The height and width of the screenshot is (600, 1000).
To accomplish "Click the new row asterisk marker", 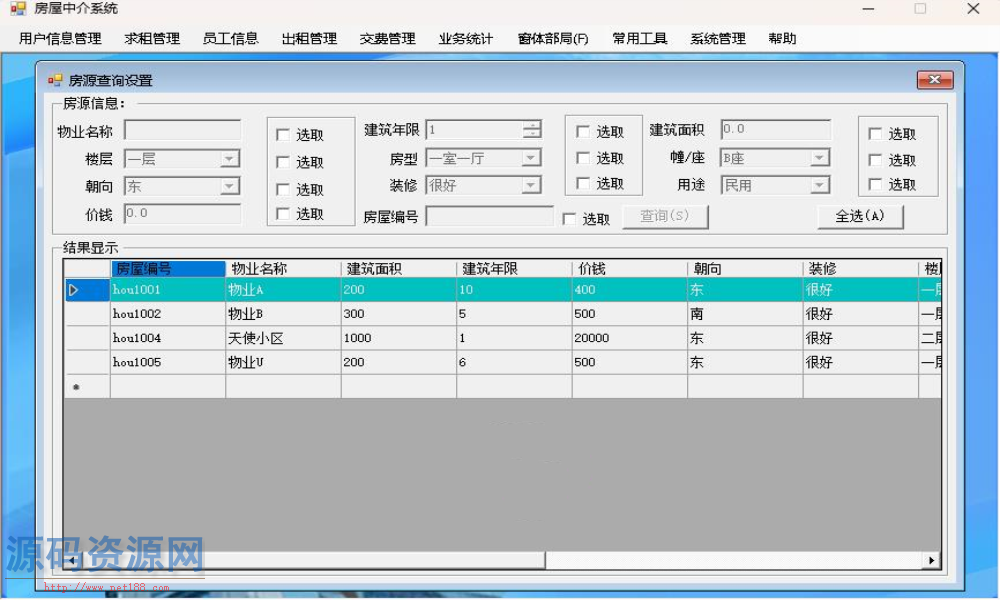I will pos(76,387).
